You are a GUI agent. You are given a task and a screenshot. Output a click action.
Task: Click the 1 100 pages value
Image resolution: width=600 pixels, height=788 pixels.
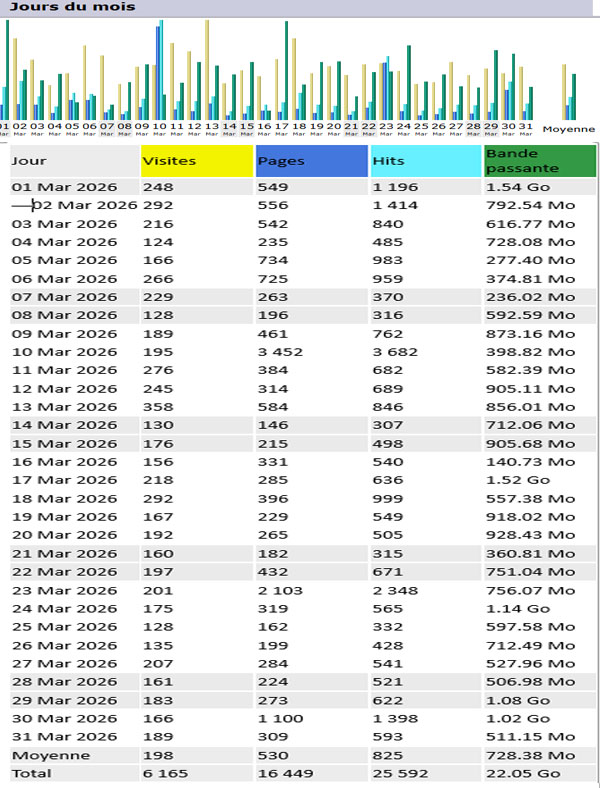[280, 719]
